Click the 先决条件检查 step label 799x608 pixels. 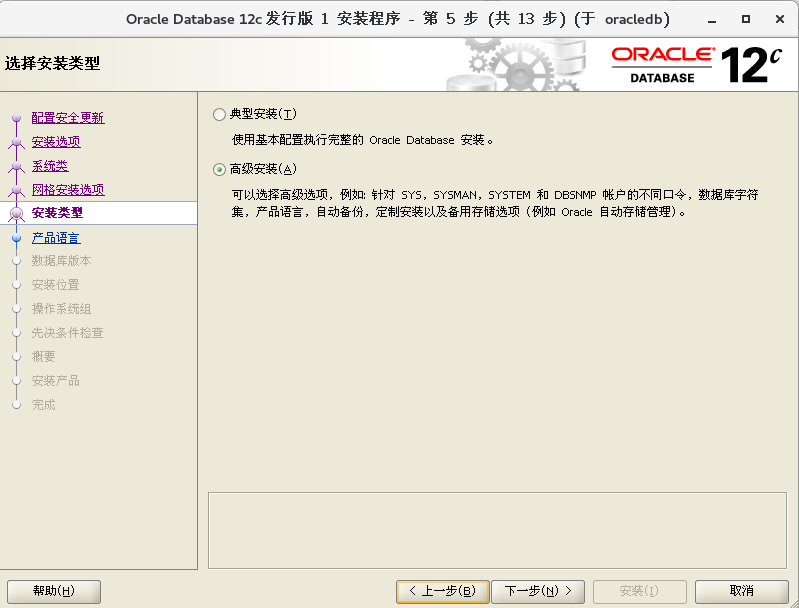67,333
